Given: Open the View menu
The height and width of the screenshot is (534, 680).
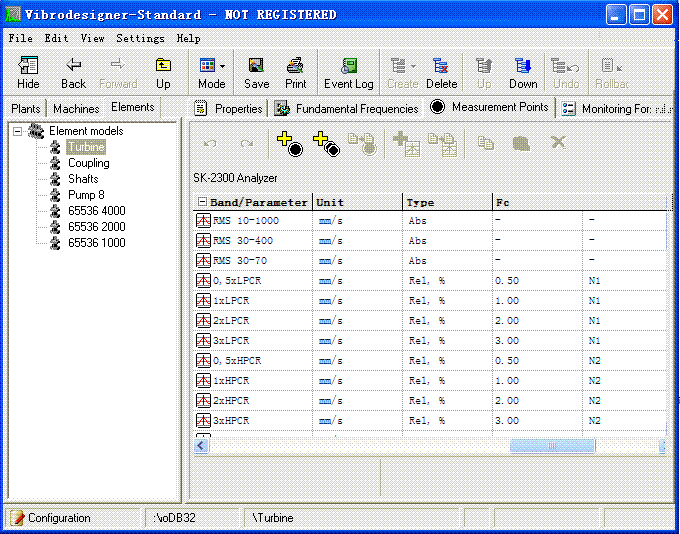Looking at the screenshot, I should [x=92, y=38].
